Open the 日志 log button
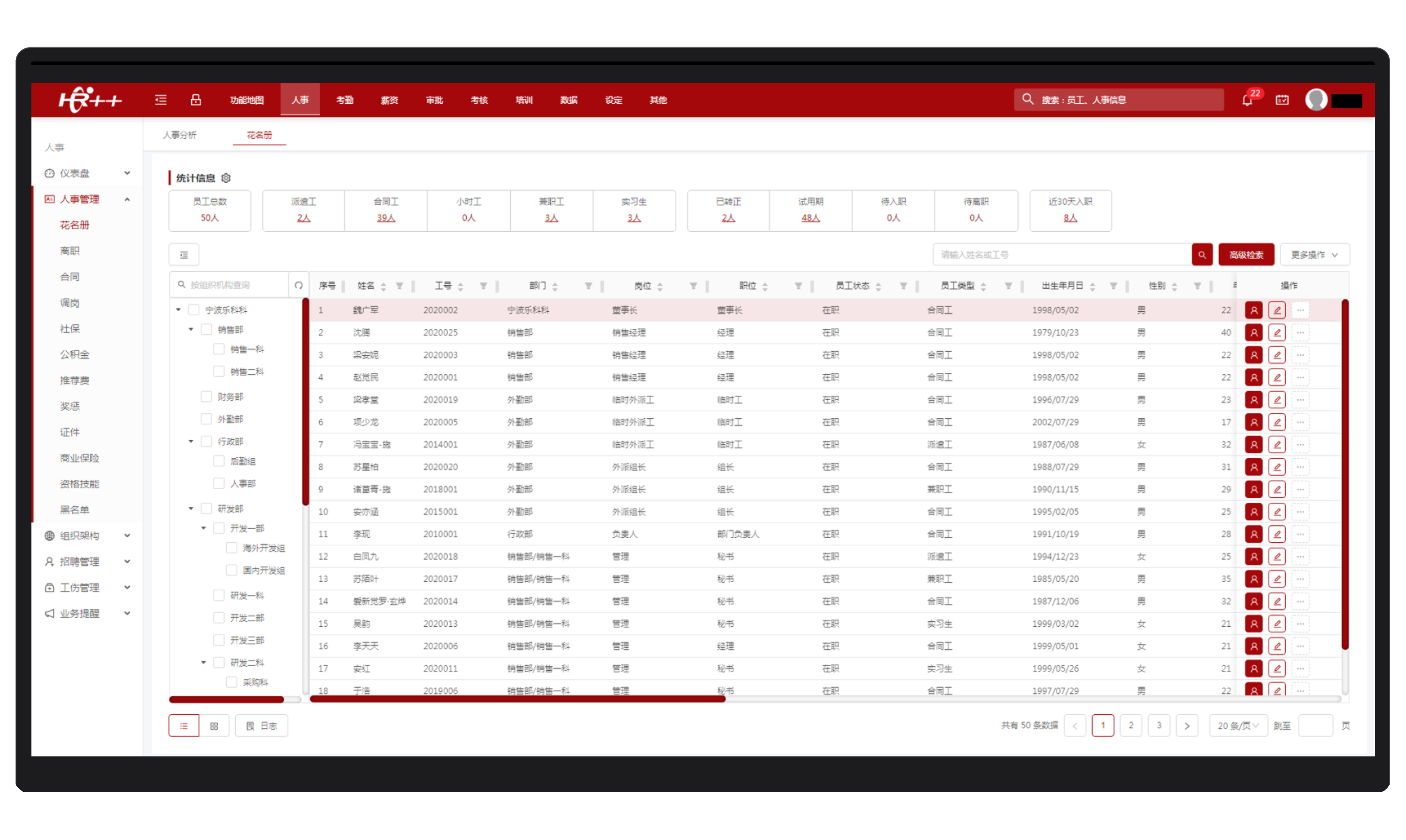 (262, 726)
